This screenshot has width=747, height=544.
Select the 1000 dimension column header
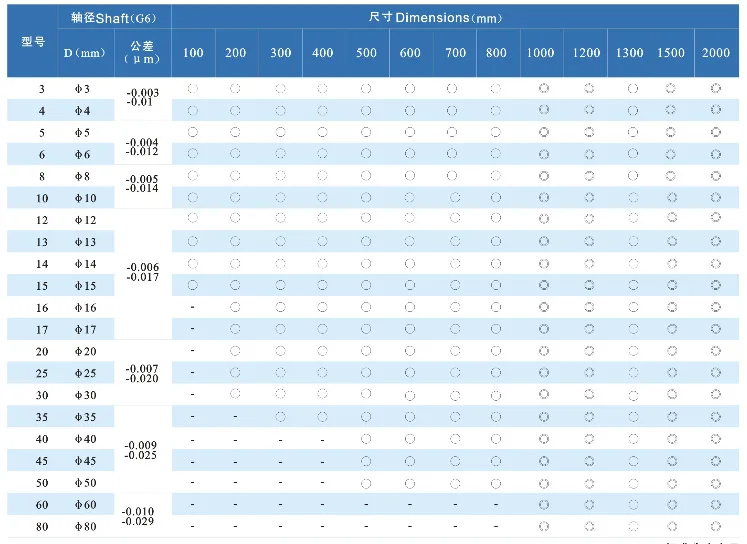(540, 53)
